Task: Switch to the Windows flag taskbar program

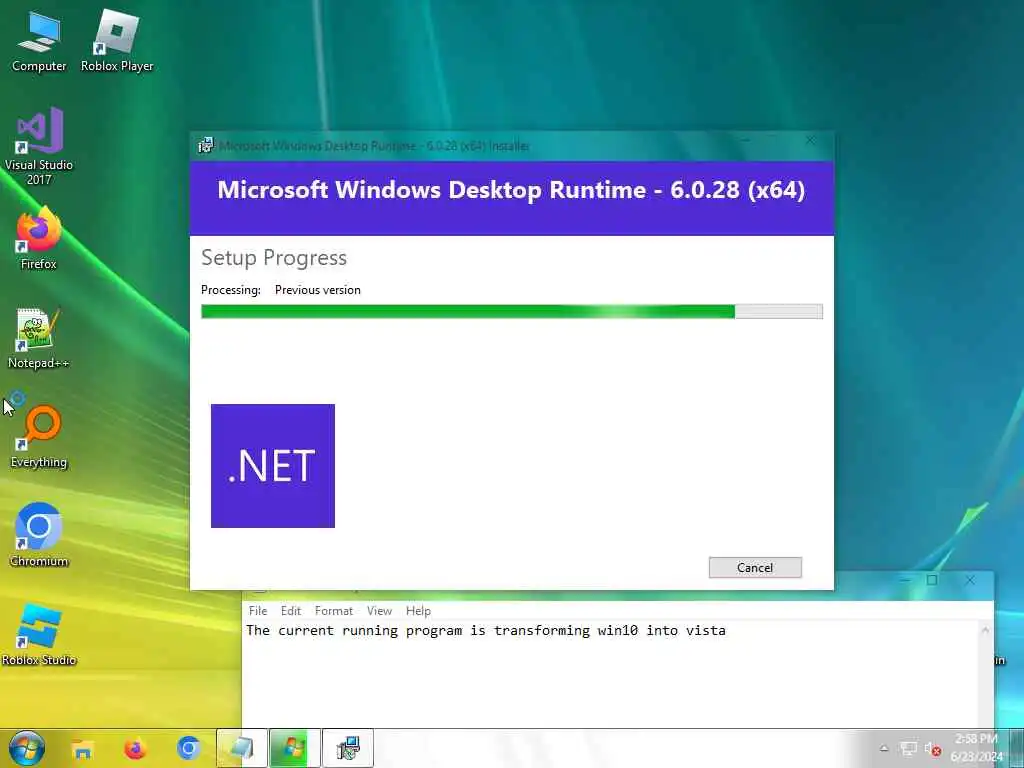Action: click(295, 748)
